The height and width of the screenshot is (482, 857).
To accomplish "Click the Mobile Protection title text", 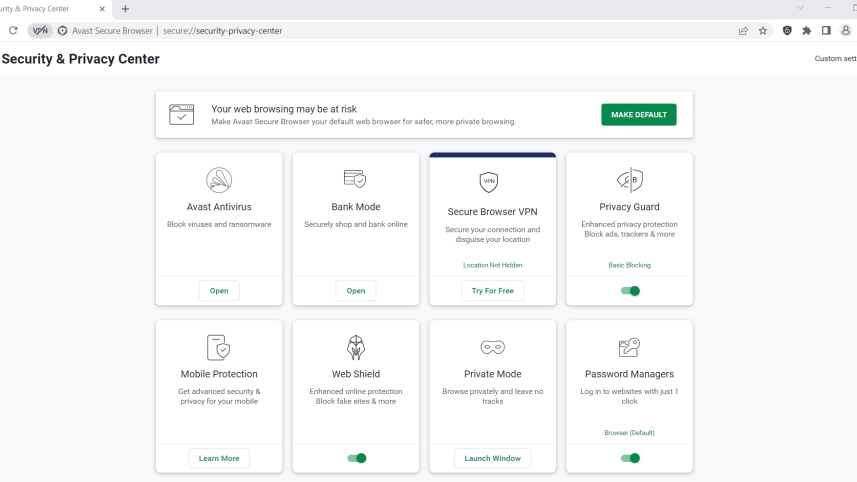I will pos(219,374).
